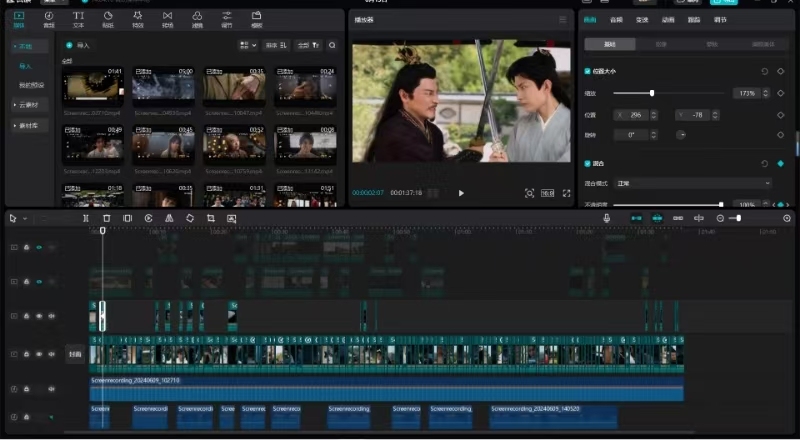
Task: Switch to the Animation tab in properties panel
Action: pyautogui.click(x=668, y=20)
